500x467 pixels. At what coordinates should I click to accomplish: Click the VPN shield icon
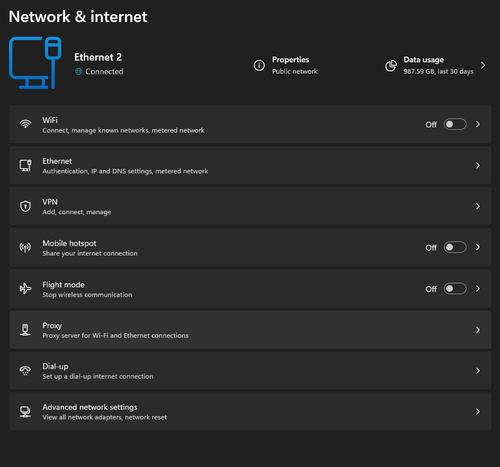click(25, 206)
